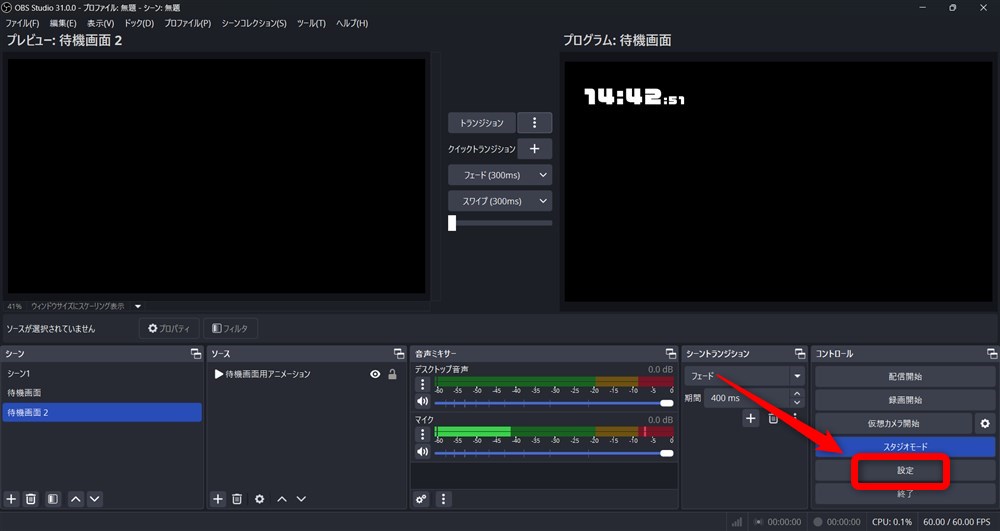1000x531 pixels.
Task: Float the ソース dock with popout icon
Action: [x=399, y=353]
